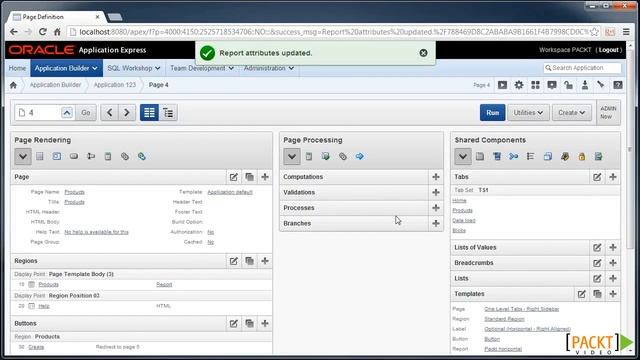Reload the browser page
The height and width of the screenshot is (360, 640).
point(42,32)
